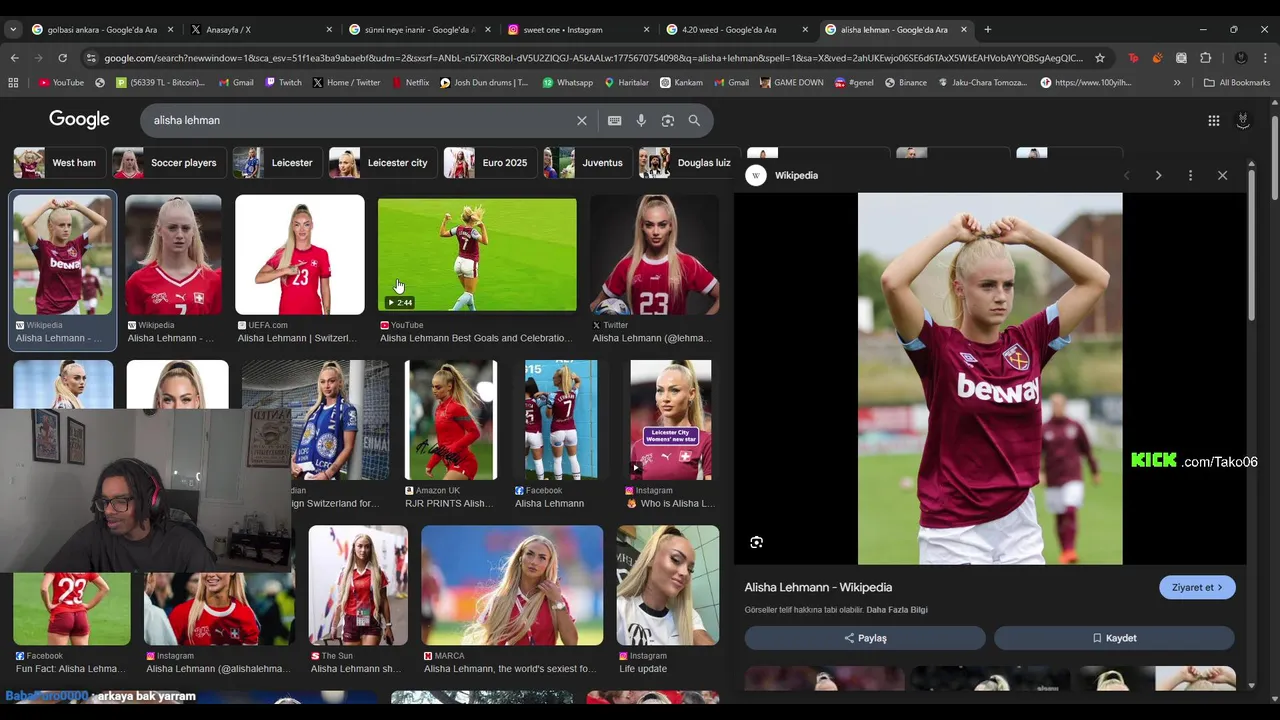Search inside this image with Lens overlay icon
Image resolution: width=1280 pixels, height=720 pixels.
[756, 542]
